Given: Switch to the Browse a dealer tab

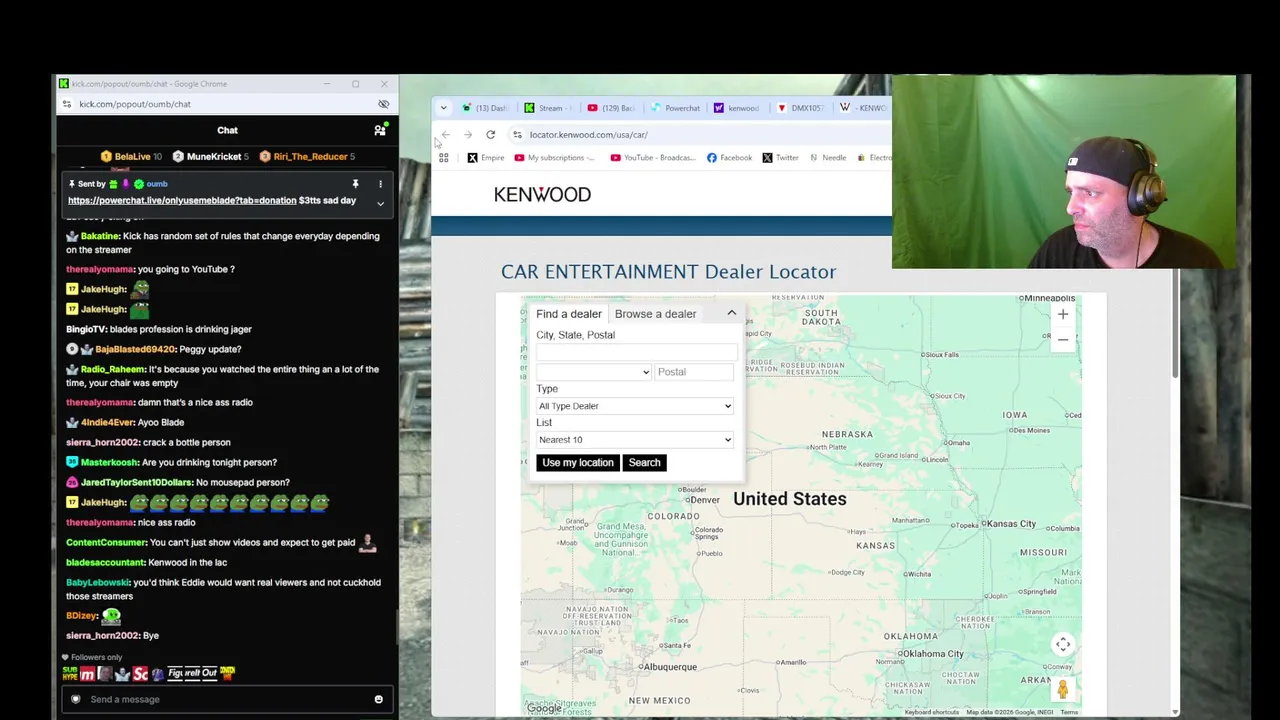Looking at the screenshot, I should click(655, 314).
